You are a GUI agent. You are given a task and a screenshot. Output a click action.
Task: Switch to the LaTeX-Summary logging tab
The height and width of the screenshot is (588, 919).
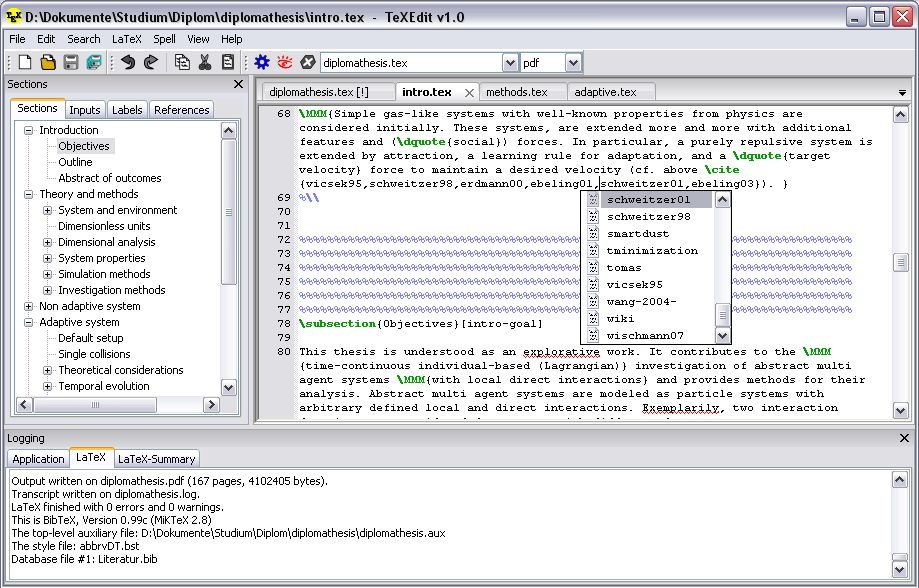tap(157, 459)
